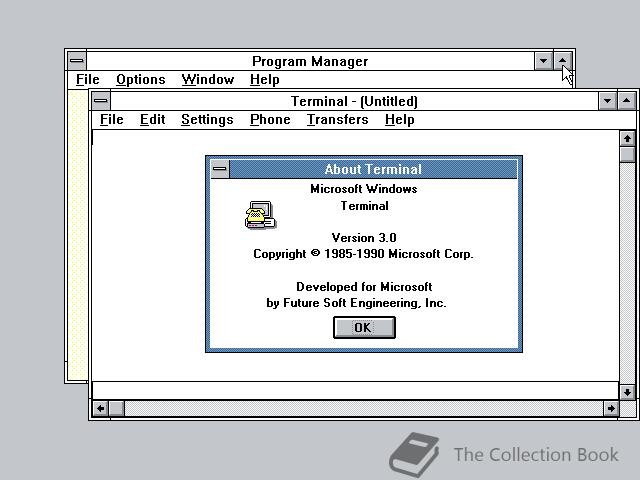Maximize the Program Manager window
Image resolution: width=640 pixels, height=480 pixels.
(562, 61)
